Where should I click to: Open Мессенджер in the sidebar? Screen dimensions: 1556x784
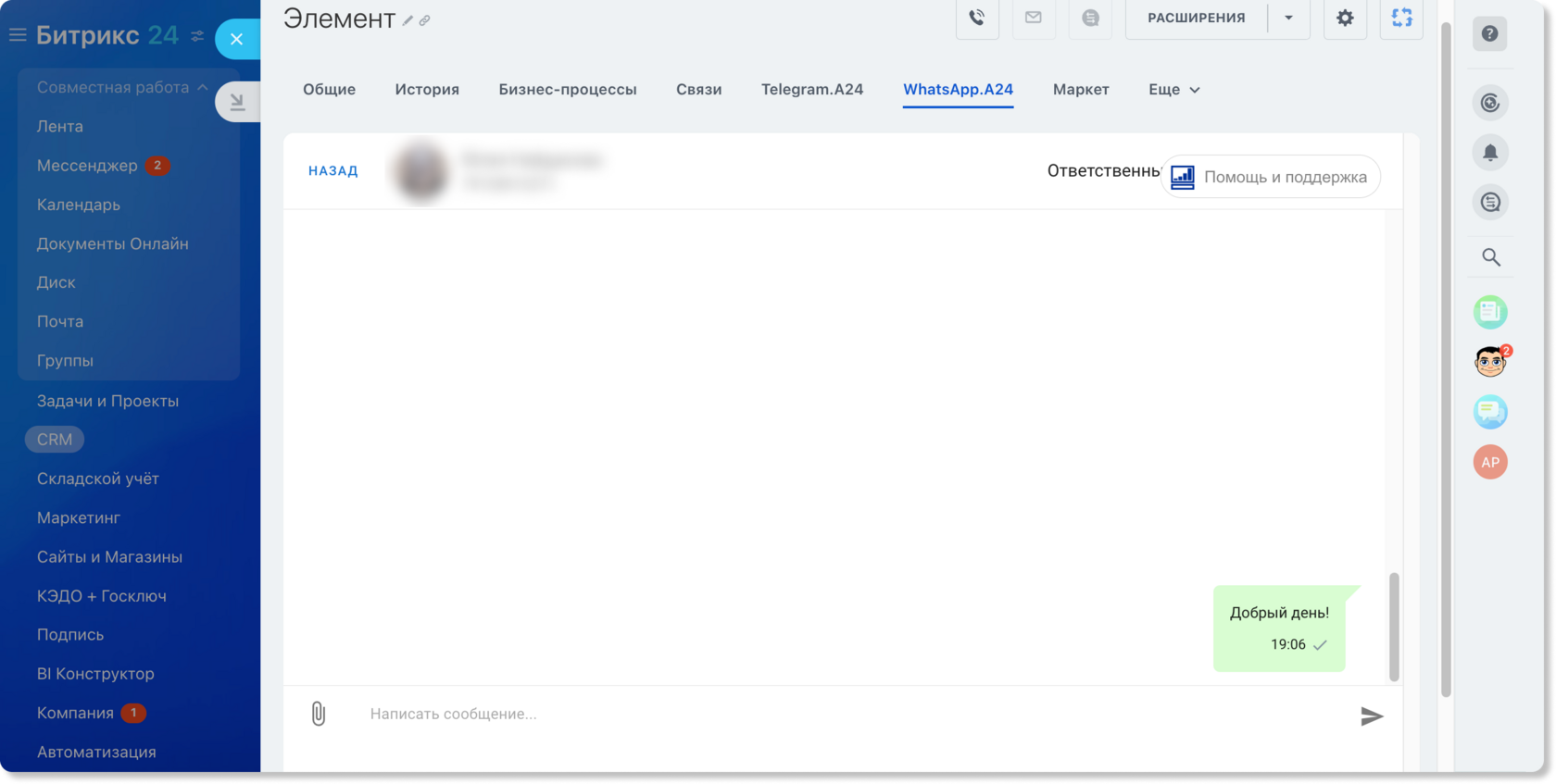click(x=87, y=166)
